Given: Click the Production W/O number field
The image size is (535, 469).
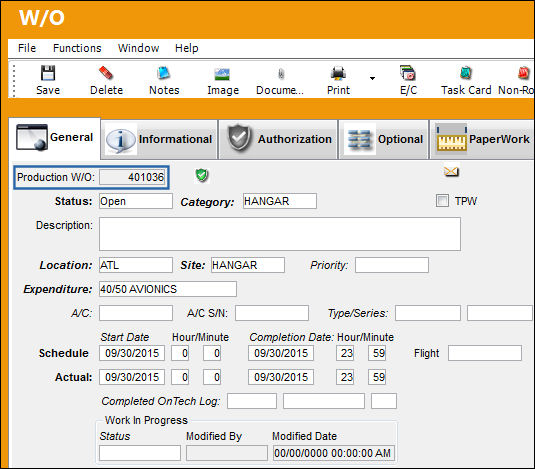Looking at the screenshot, I should (x=132, y=177).
